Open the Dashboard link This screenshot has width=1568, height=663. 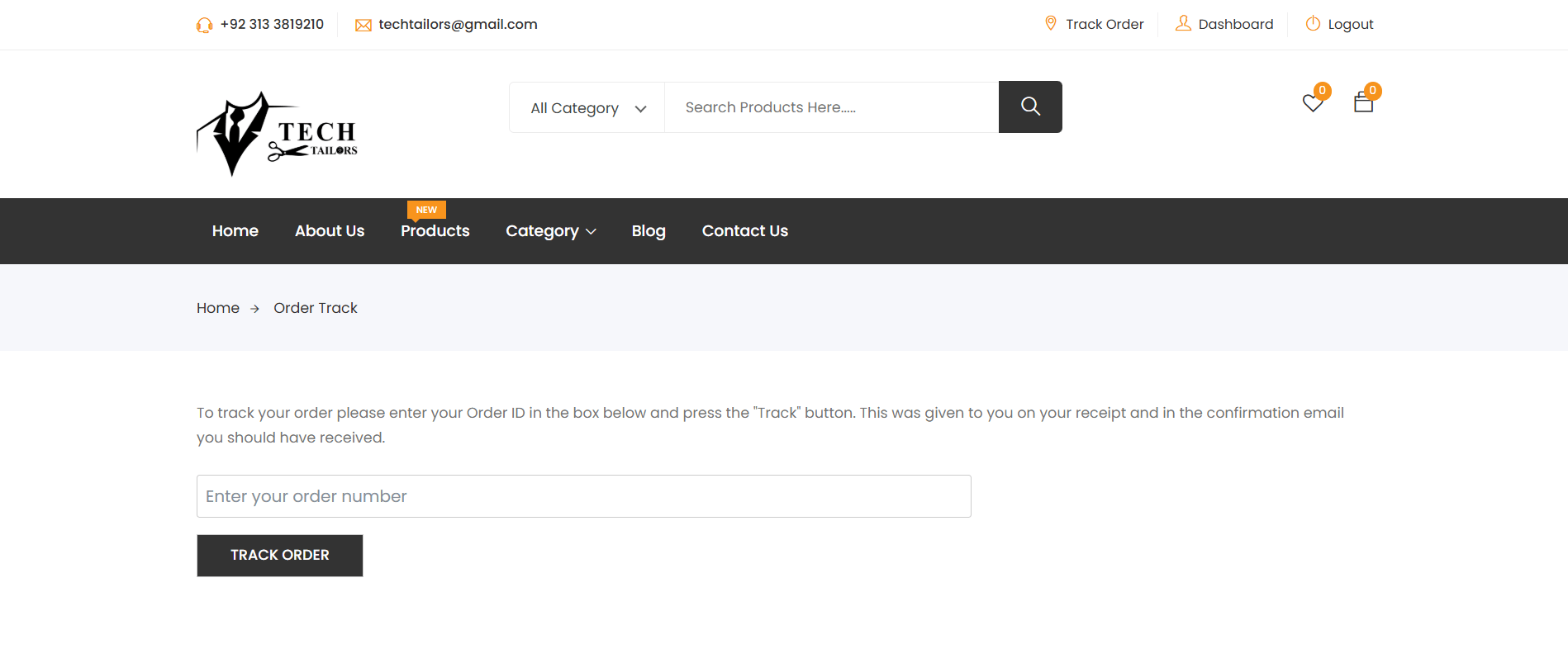(1236, 24)
